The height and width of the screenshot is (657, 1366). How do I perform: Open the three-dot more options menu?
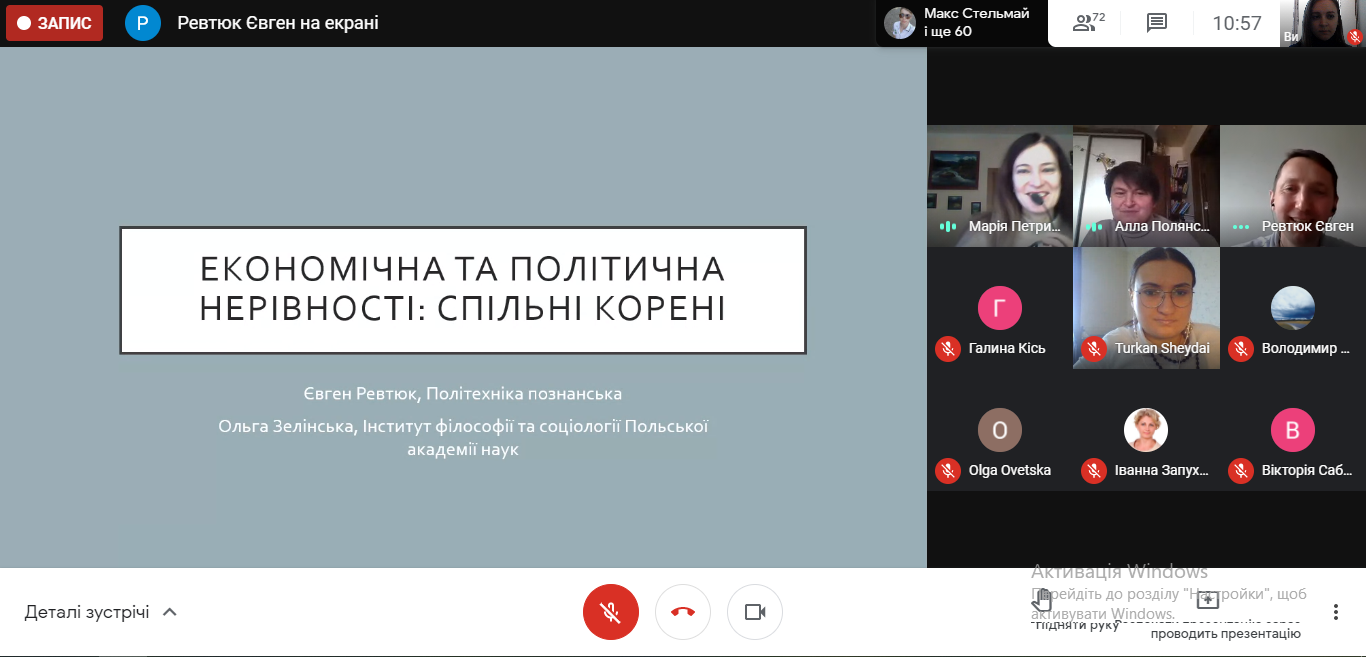(x=1336, y=612)
